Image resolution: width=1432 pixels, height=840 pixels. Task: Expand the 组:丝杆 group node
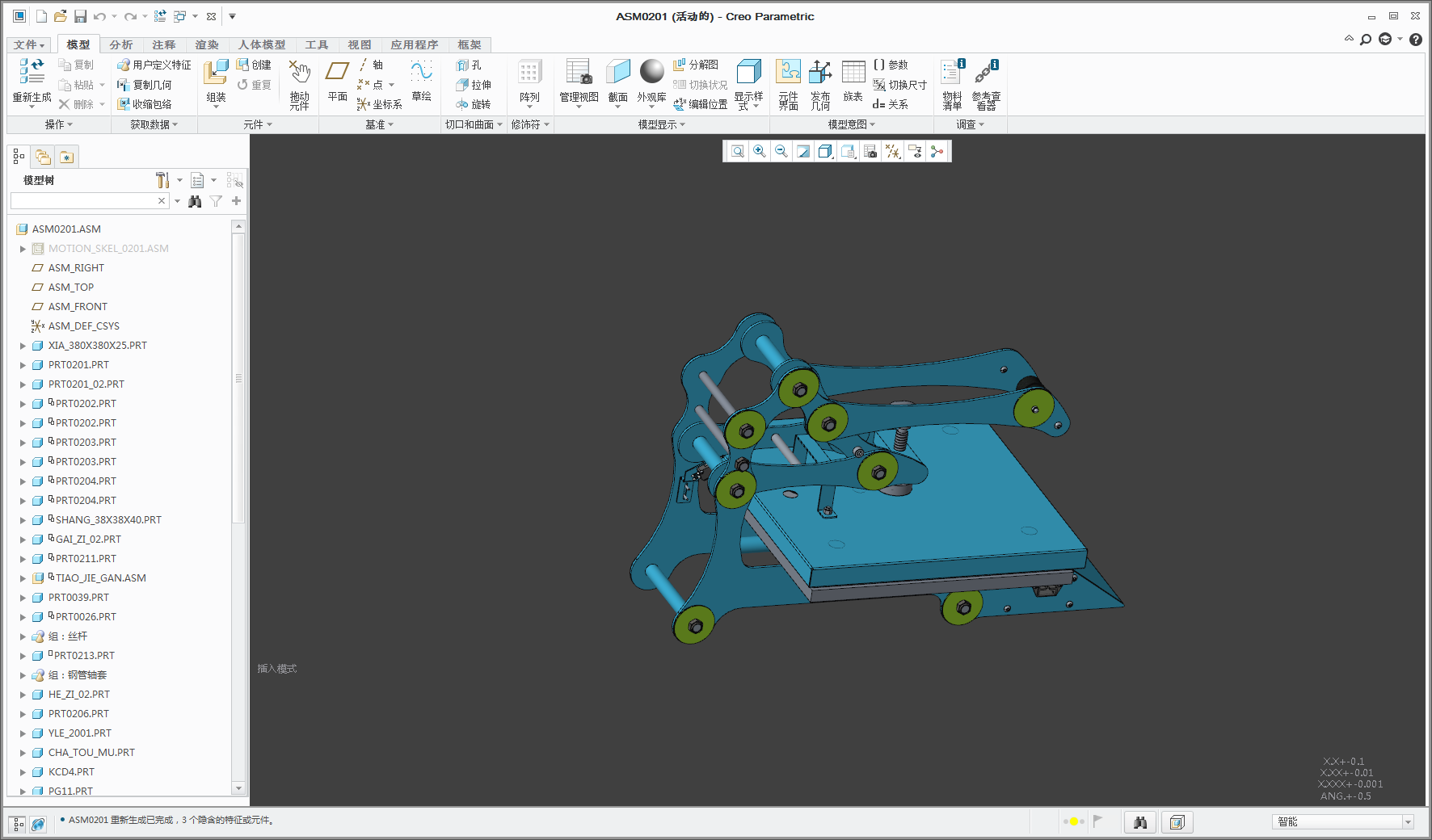tap(23, 636)
